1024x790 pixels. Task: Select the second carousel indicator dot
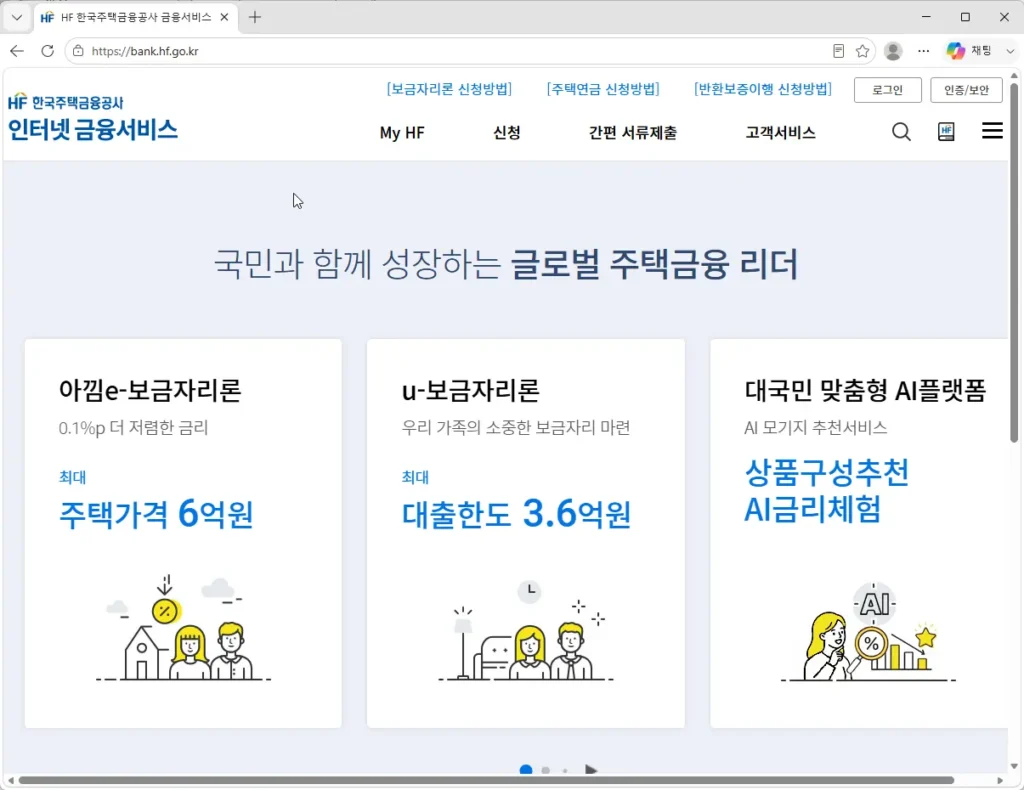tap(545, 770)
